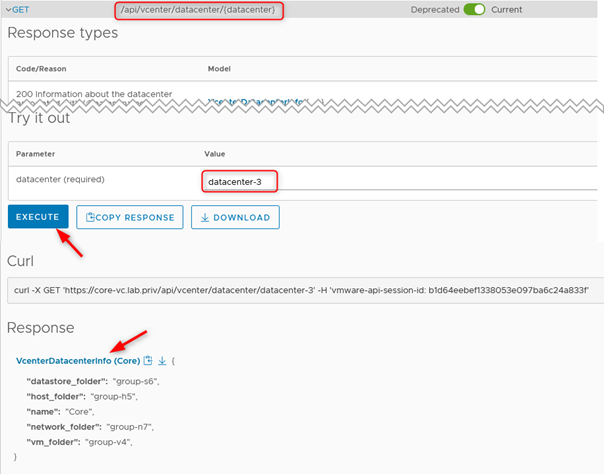Click the "name" key in response

point(44,412)
